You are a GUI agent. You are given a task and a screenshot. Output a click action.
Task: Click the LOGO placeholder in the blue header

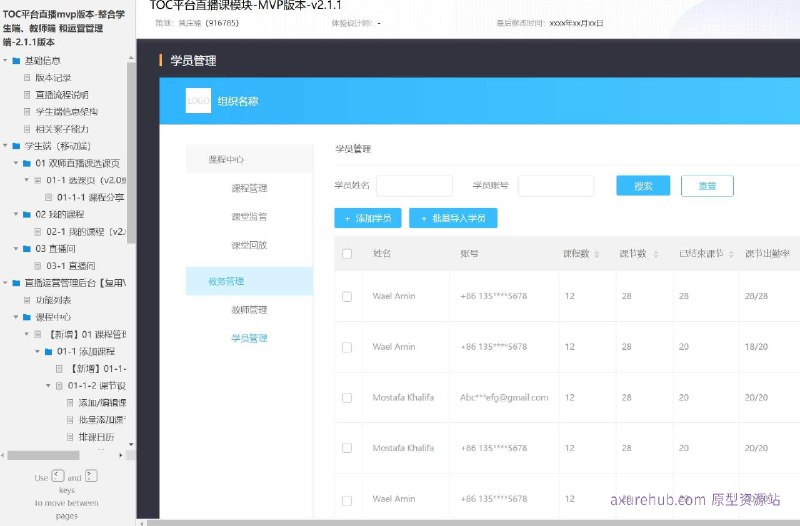pos(198,101)
